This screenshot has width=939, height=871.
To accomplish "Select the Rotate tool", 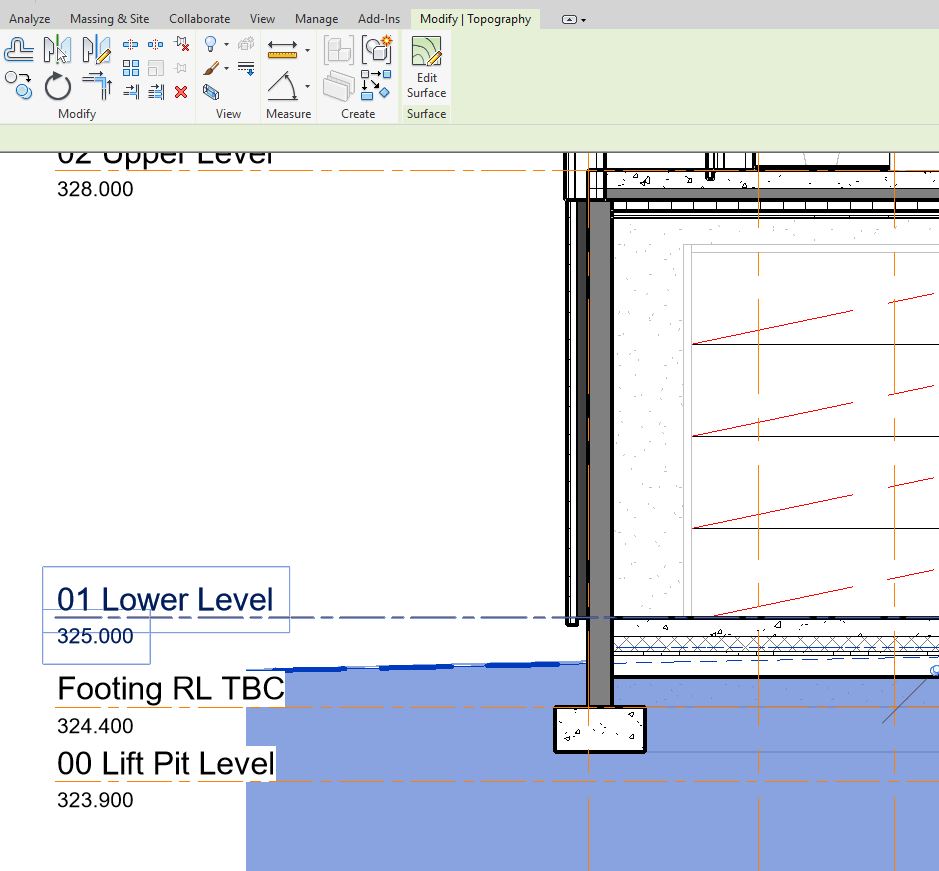I will coord(57,87).
